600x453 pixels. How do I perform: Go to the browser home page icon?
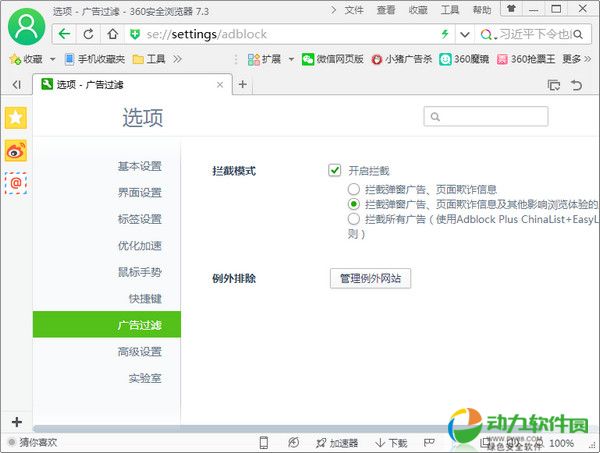pos(112,34)
